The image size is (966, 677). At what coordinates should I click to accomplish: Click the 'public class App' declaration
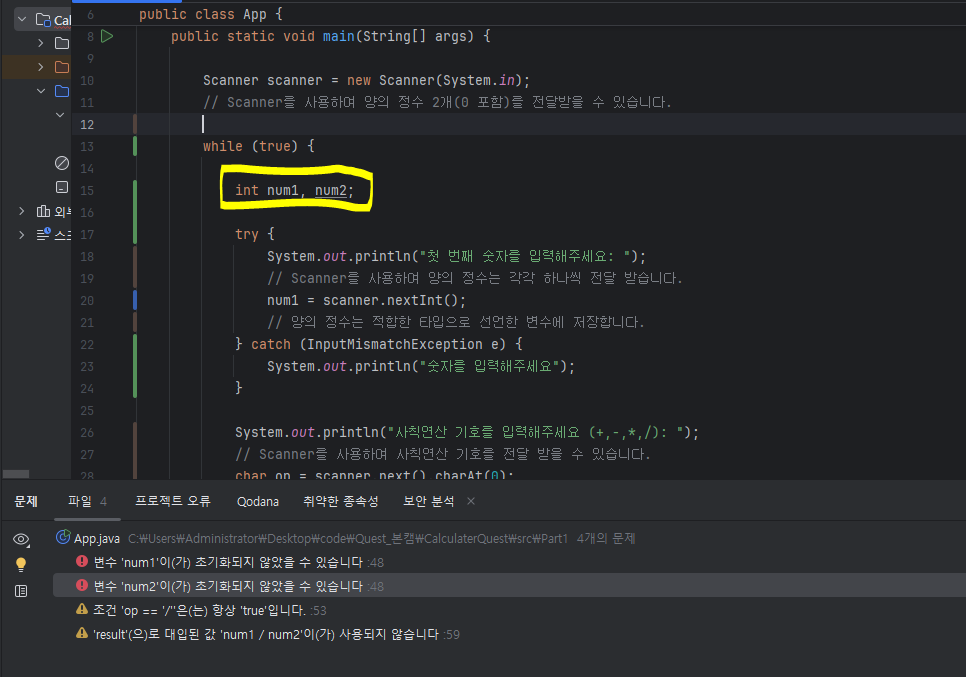tap(211, 14)
